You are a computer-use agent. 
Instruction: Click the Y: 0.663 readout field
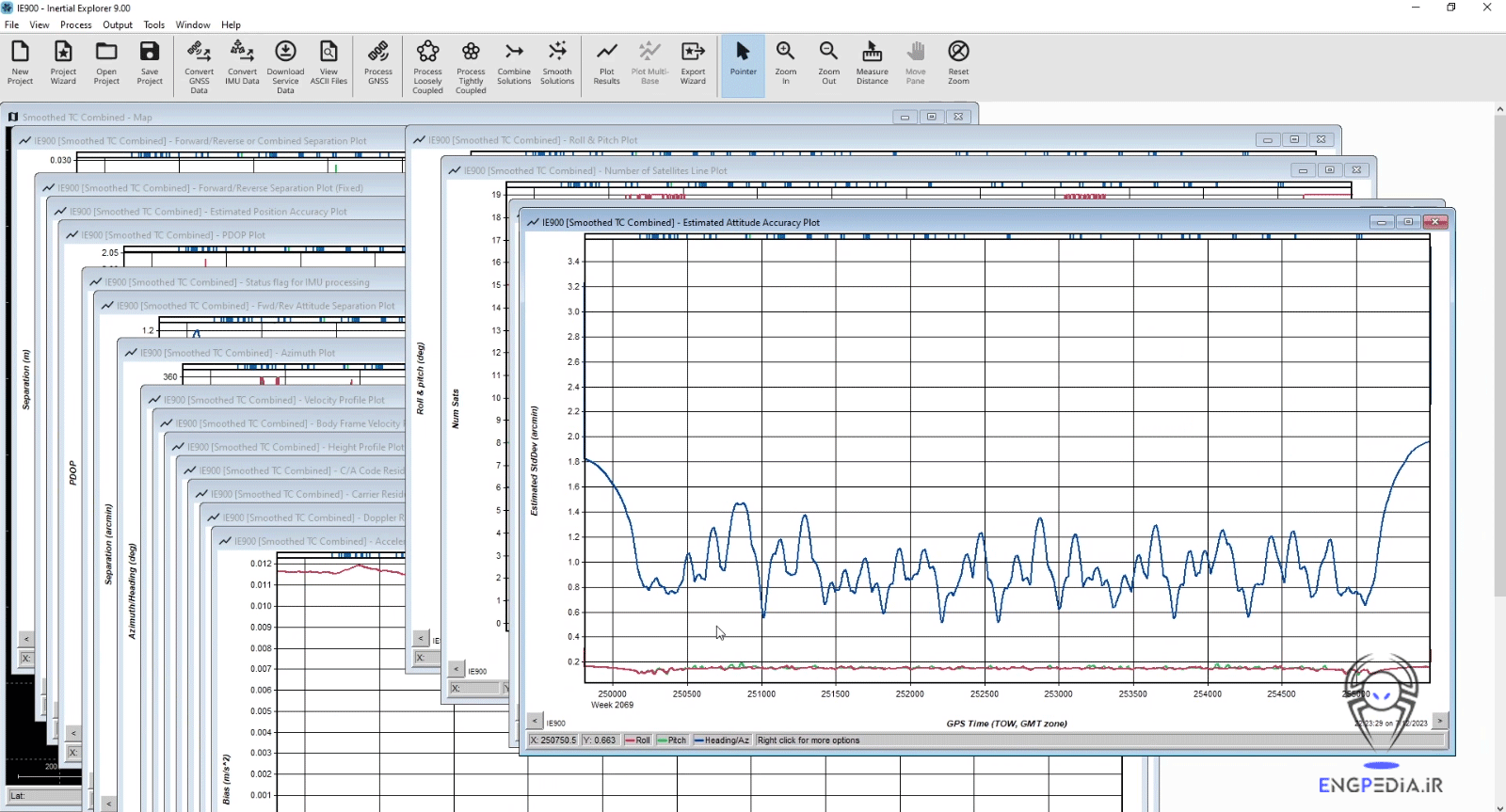tap(600, 740)
